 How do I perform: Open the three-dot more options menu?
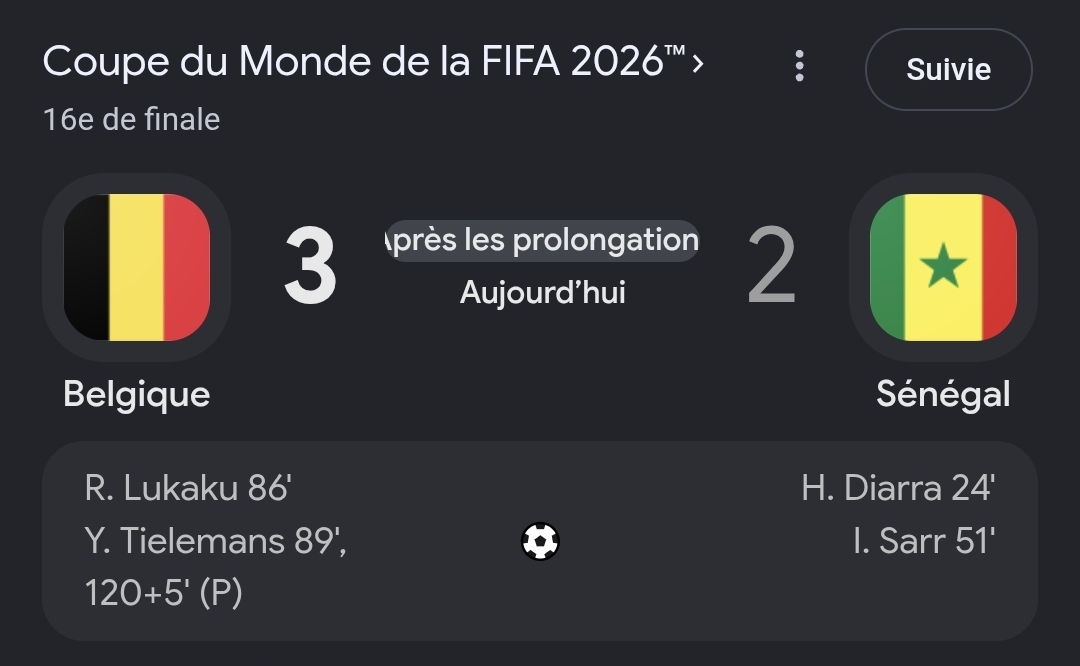(799, 66)
